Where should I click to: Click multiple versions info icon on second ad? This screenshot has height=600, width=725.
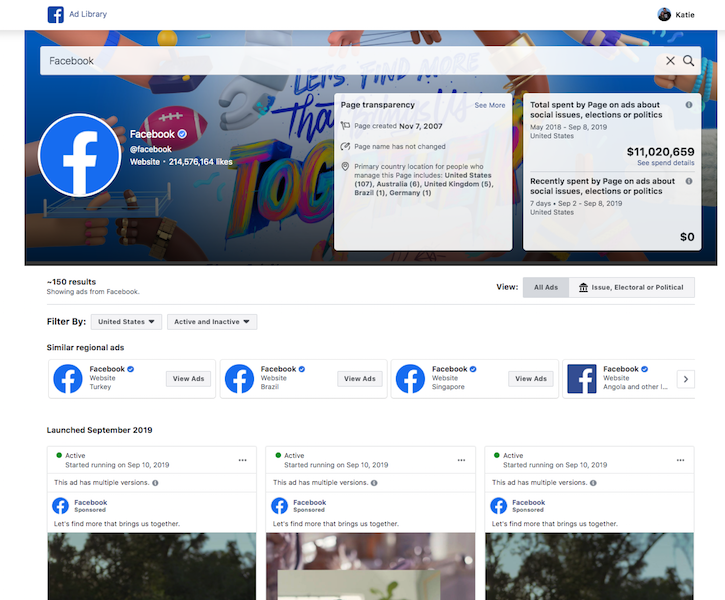(374, 483)
